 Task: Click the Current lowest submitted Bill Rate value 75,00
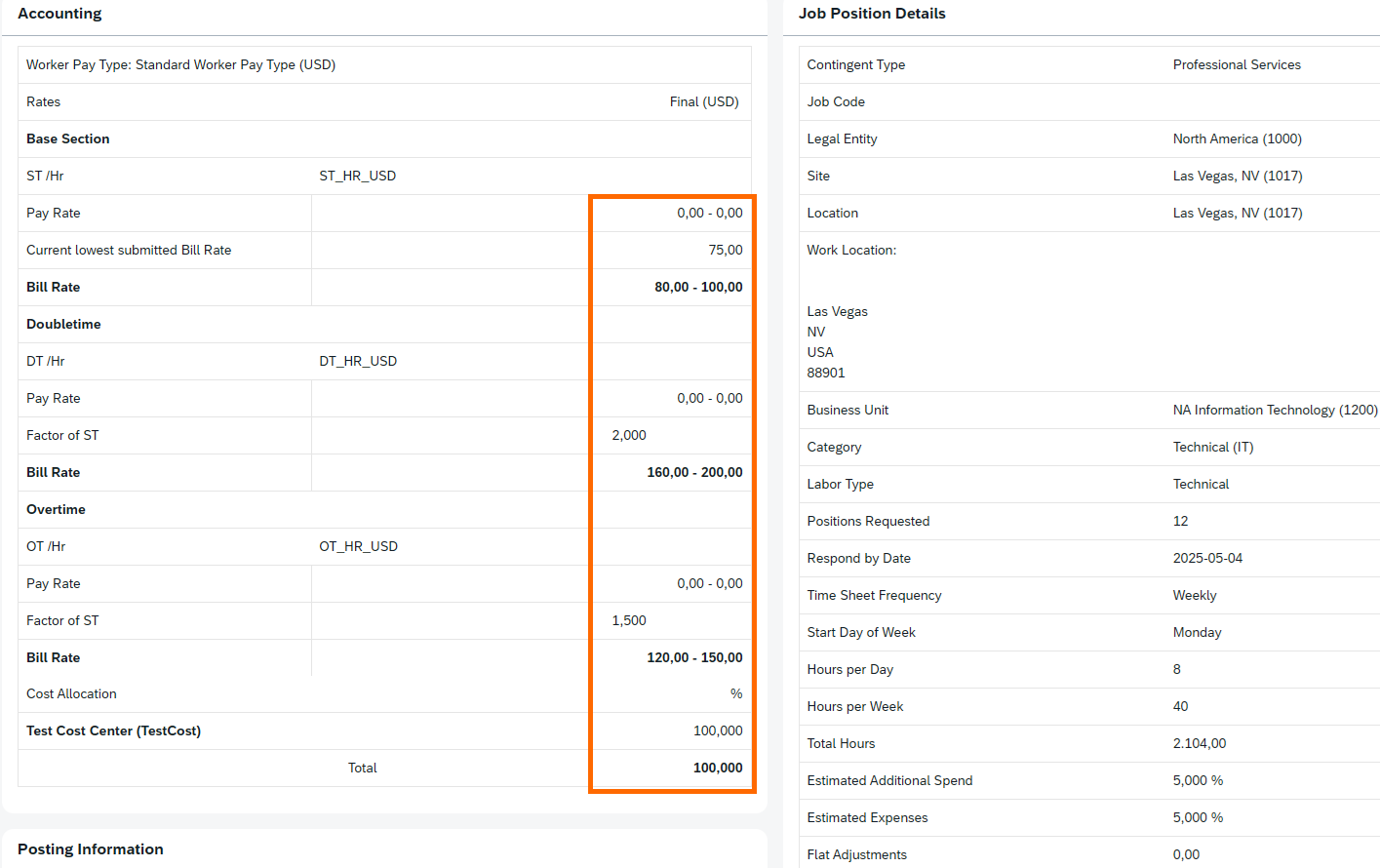click(x=726, y=250)
